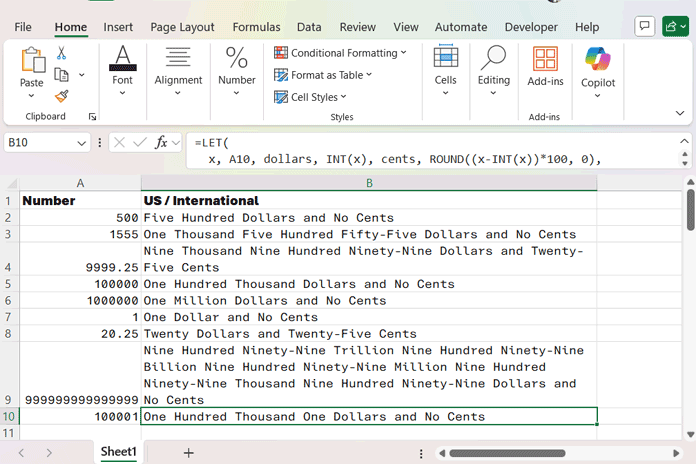Image resolution: width=696 pixels, height=464 pixels.
Task: Open the Number percent group icon
Action: click(237, 57)
